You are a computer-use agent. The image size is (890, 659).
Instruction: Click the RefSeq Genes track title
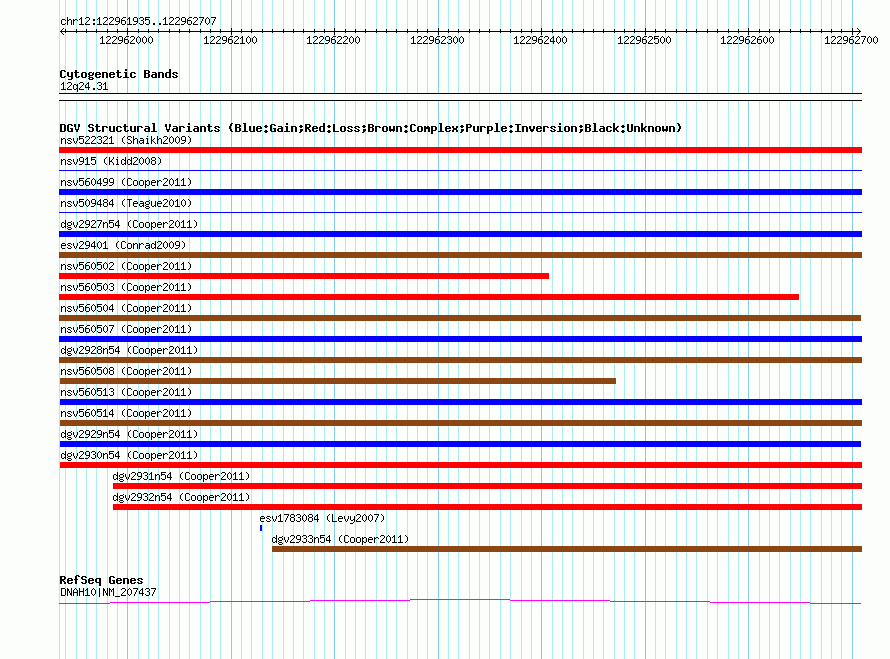coord(101,580)
